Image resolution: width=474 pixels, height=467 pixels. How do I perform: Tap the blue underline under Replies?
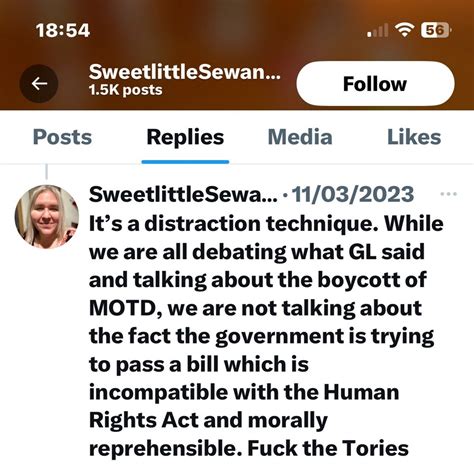(185, 162)
